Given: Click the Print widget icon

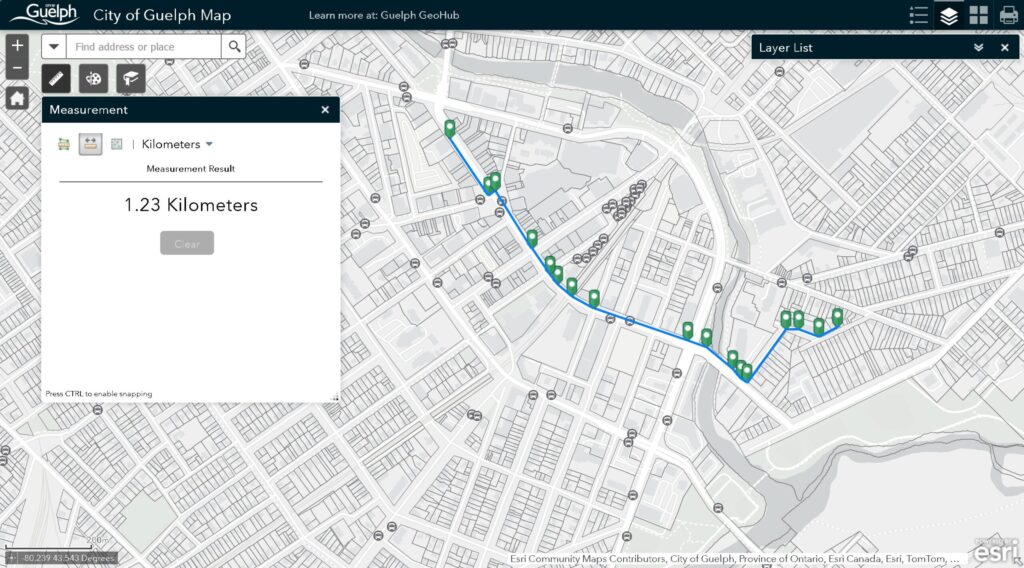Looking at the screenshot, I should tap(1008, 15).
